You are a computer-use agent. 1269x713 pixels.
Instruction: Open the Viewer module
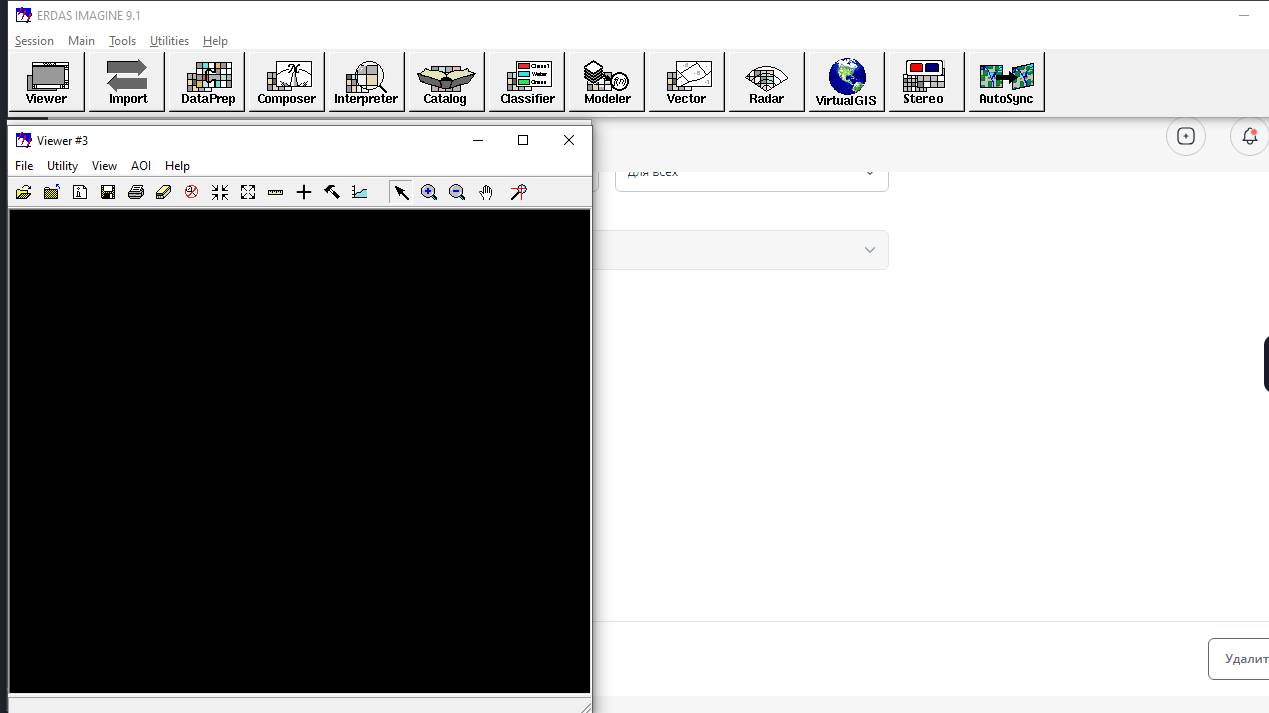pyautogui.click(x=46, y=82)
